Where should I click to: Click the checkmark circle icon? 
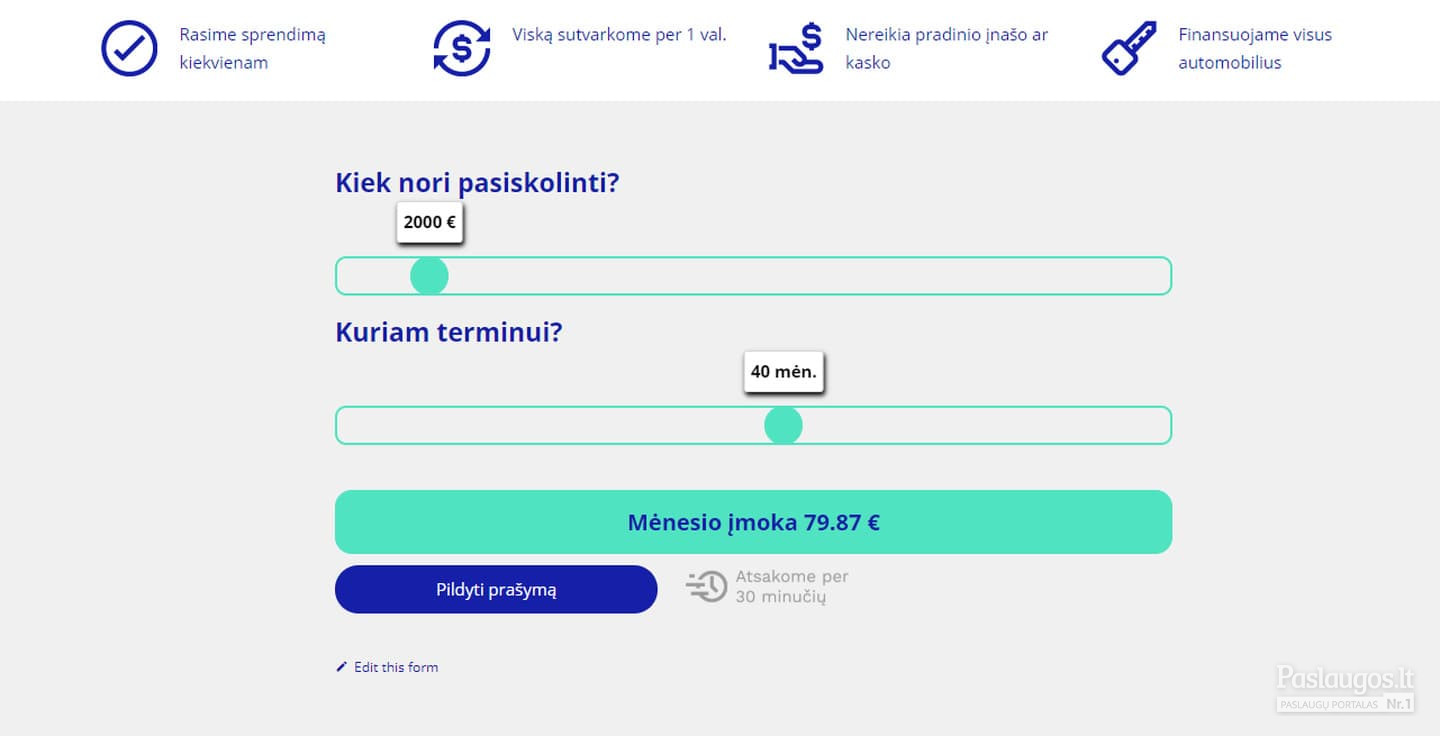[x=129, y=48]
